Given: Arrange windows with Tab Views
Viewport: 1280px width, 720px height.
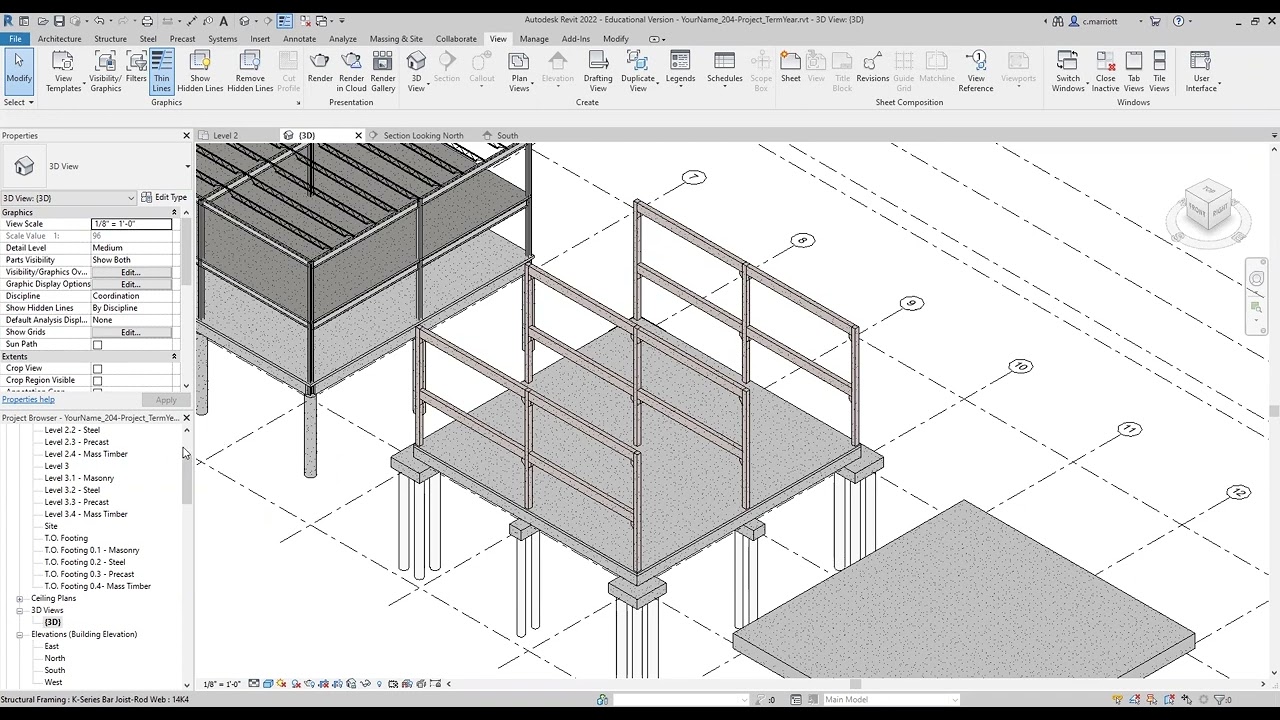Looking at the screenshot, I should tap(1134, 71).
